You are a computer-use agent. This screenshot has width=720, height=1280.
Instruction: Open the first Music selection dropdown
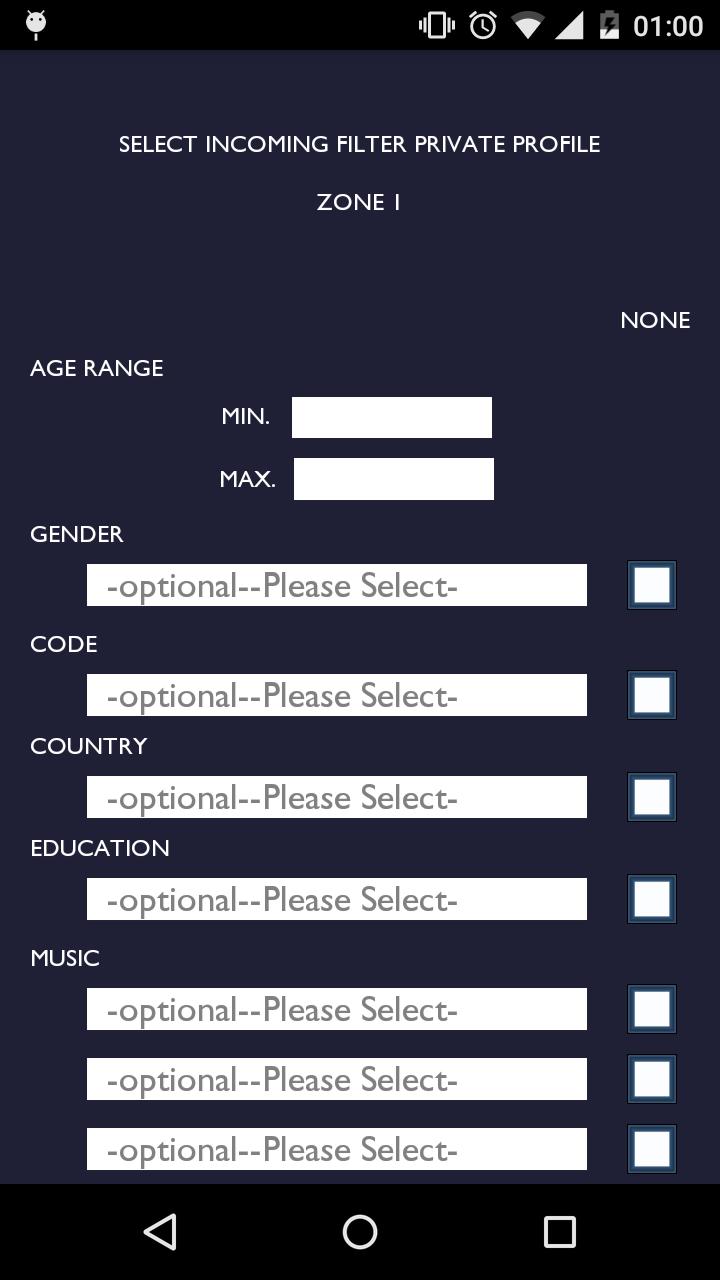click(336, 1009)
